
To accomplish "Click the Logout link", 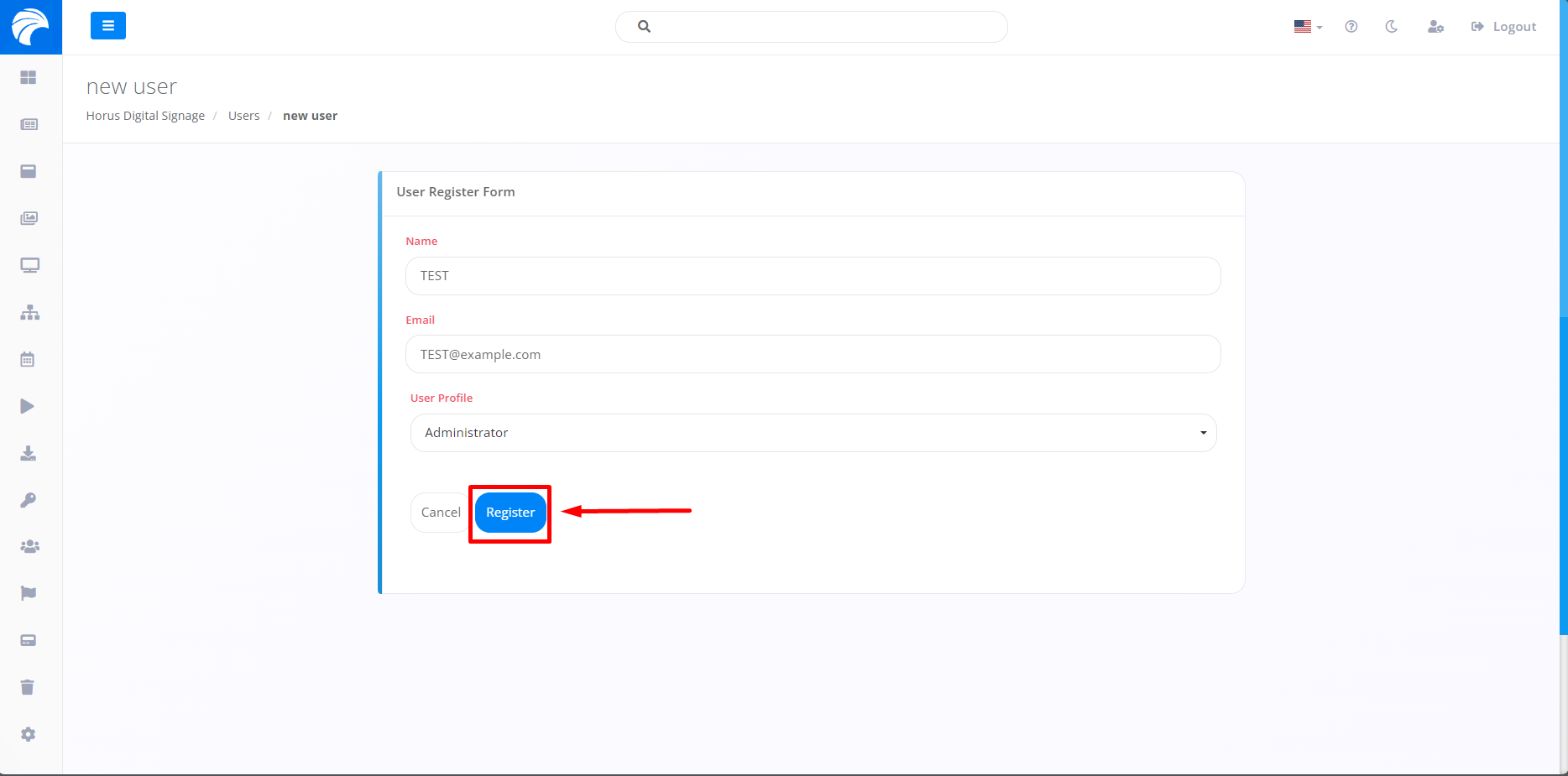I will point(1503,27).
